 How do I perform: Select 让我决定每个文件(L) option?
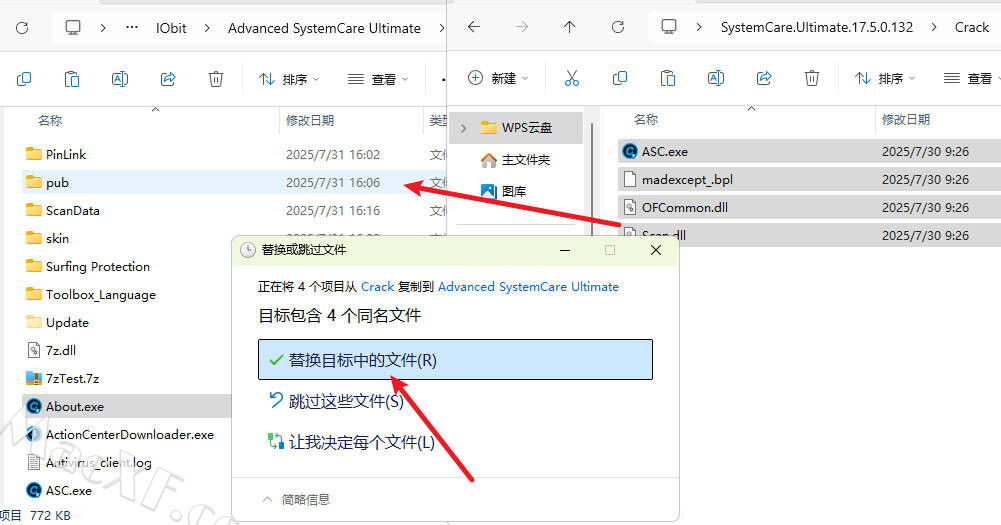361,442
